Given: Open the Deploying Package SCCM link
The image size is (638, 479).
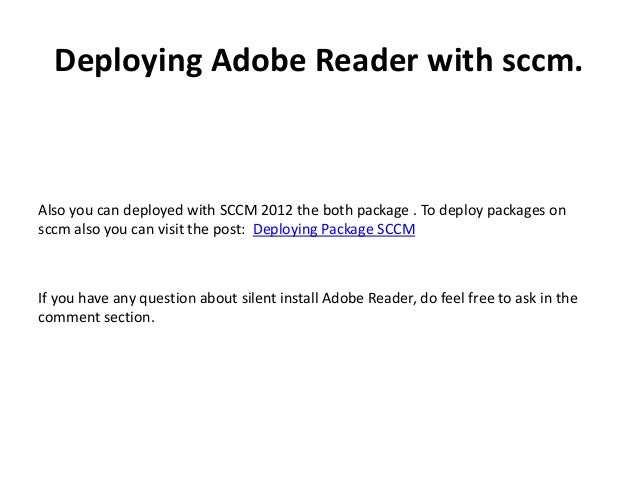Looking at the screenshot, I should click(334, 230).
